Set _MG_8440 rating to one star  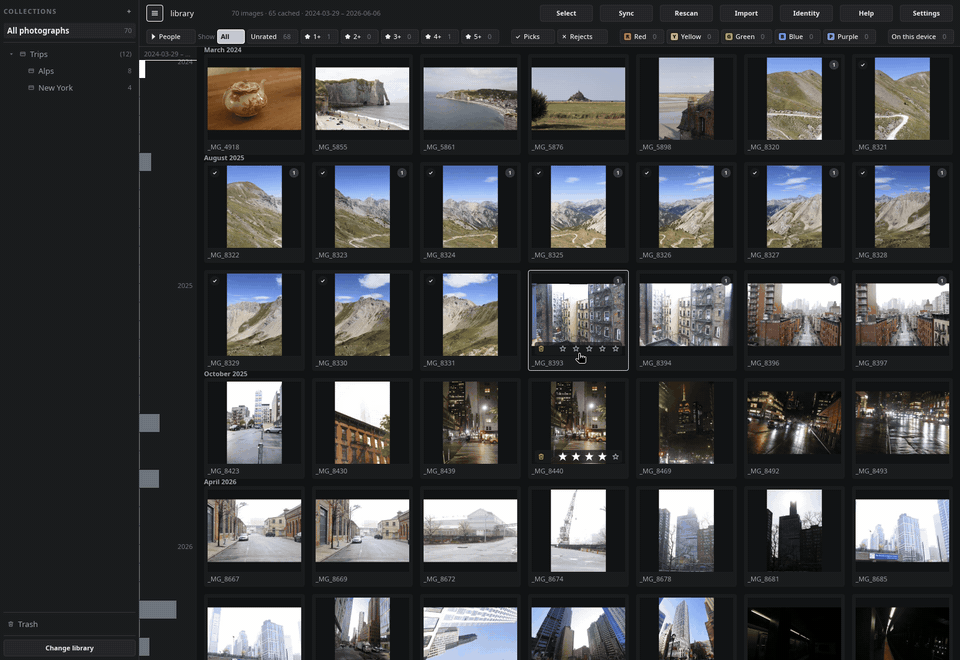pyautogui.click(x=563, y=457)
